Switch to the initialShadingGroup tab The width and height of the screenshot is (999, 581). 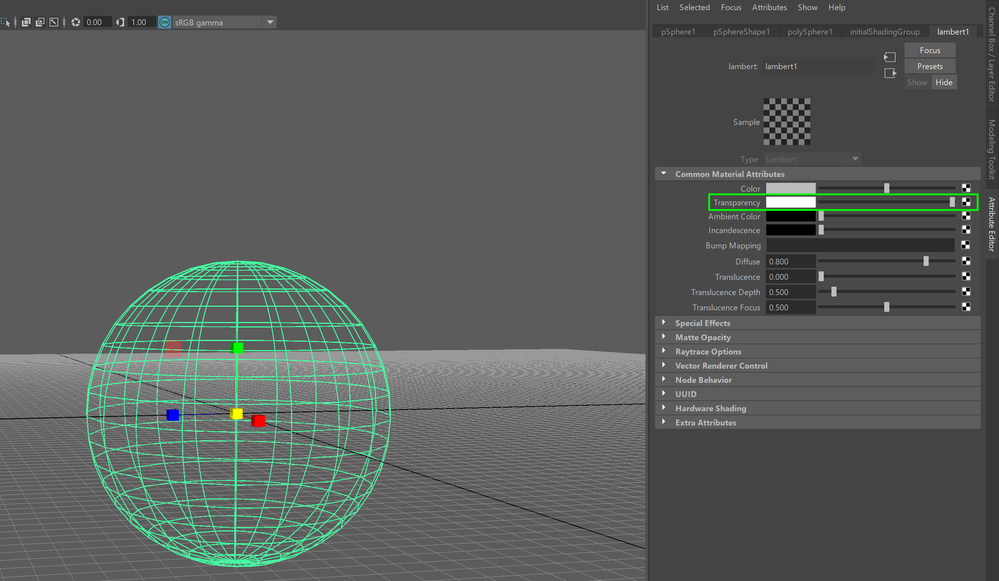point(884,32)
